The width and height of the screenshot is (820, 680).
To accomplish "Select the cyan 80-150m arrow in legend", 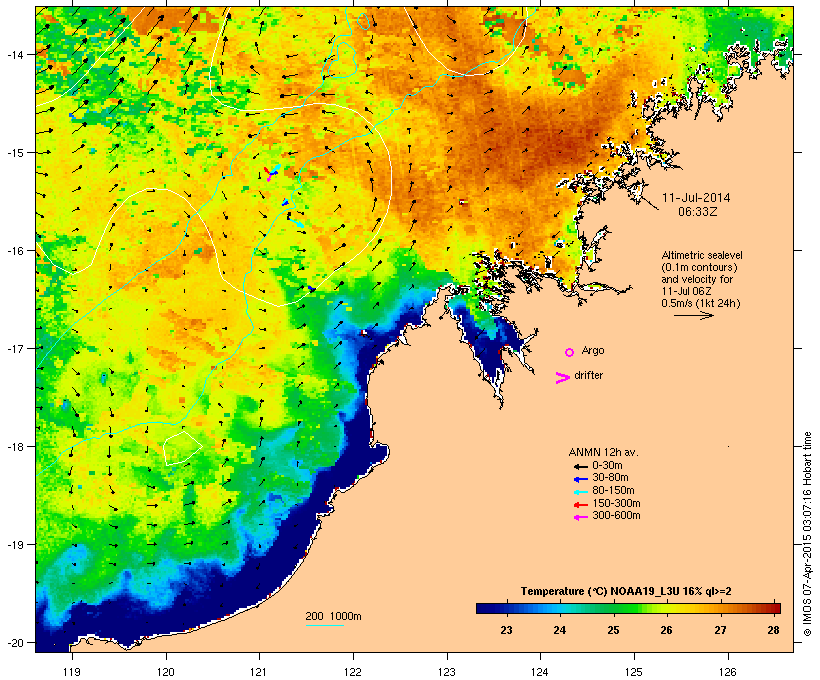I will 580,492.
